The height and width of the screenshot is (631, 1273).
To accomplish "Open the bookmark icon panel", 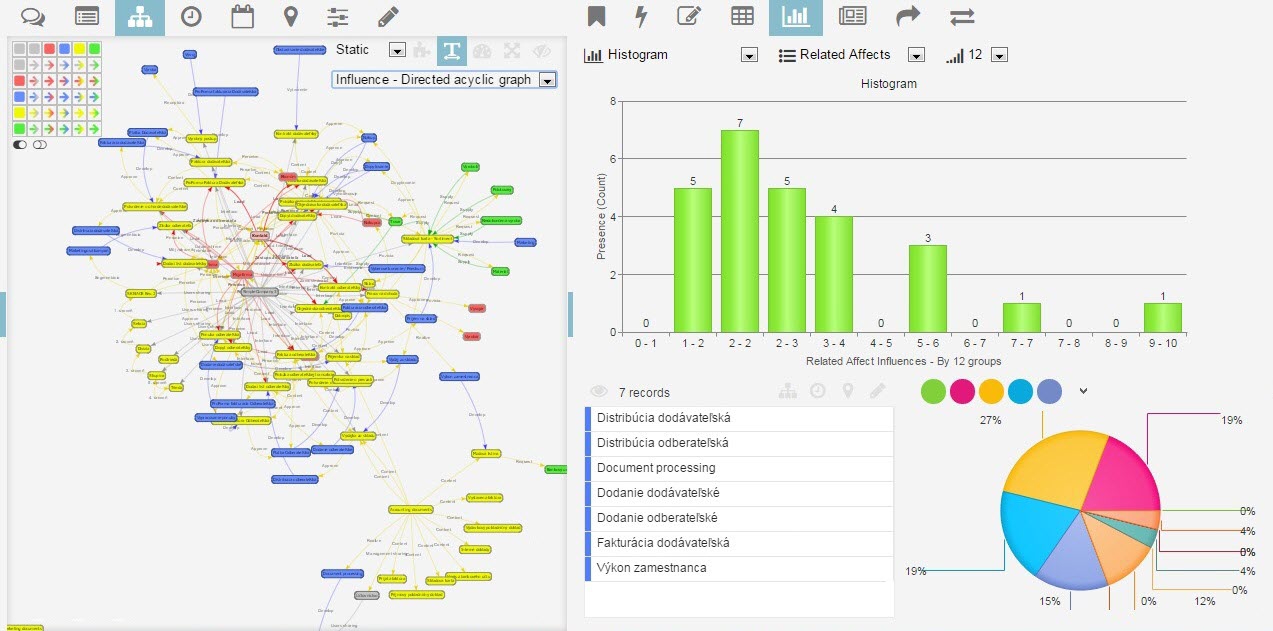I will (x=596, y=17).
